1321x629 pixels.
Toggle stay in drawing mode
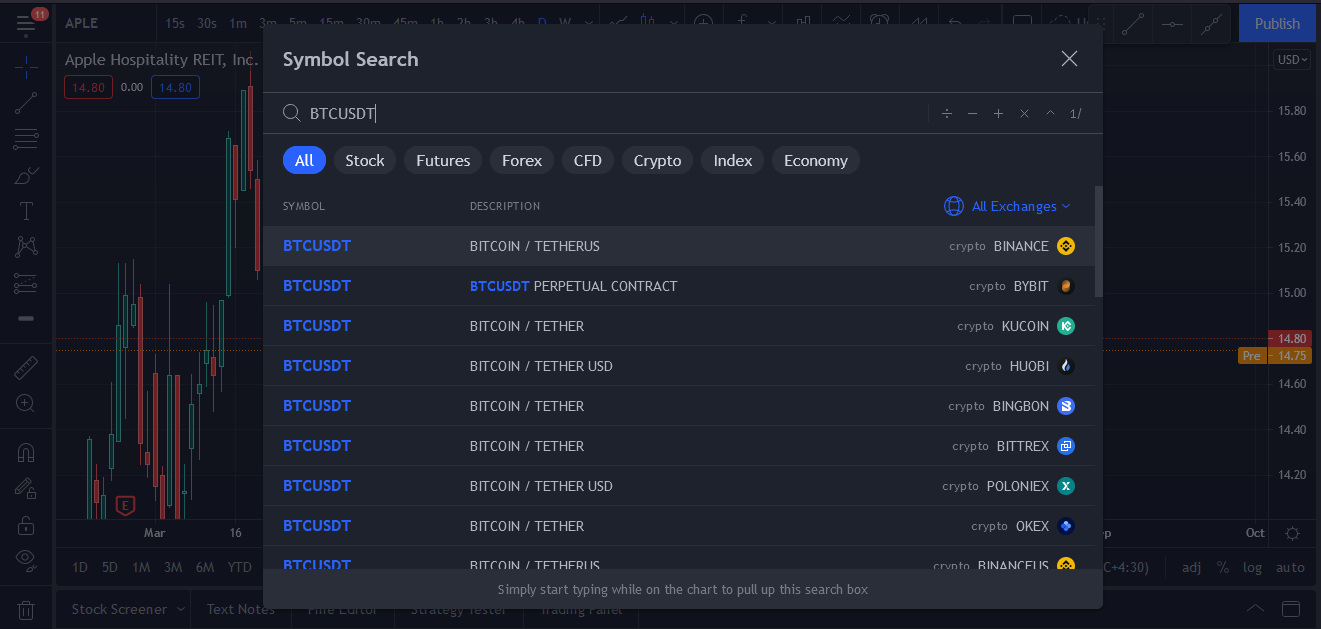pyautogui.click(x=26, y=488)
